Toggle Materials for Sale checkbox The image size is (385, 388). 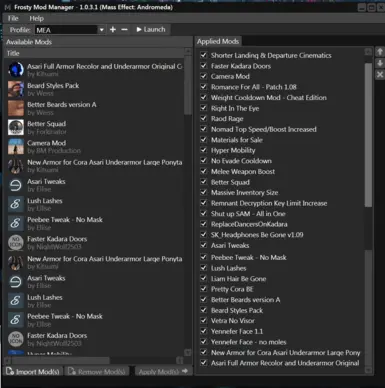click(x=203, y=140)
